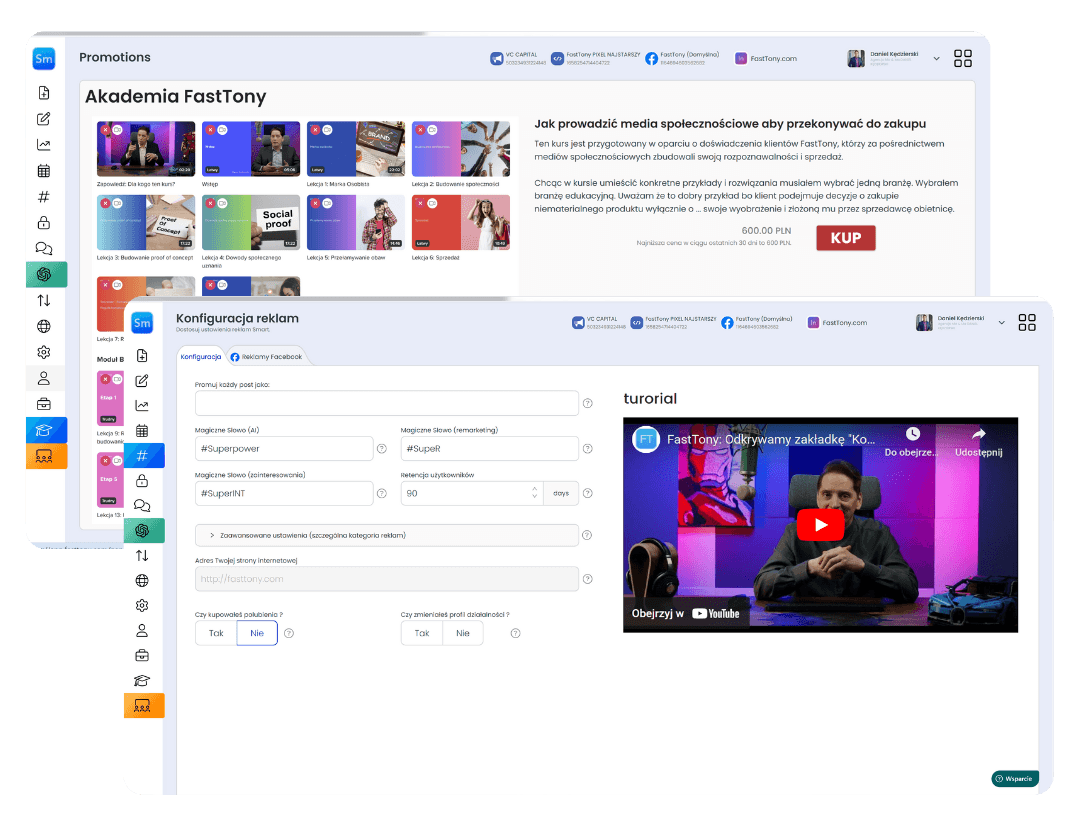This screenshot has height=819, width=1080.
Task: Open the briefcase icon in Konfiguracja reklam sidebar
Action: point(142,655)
